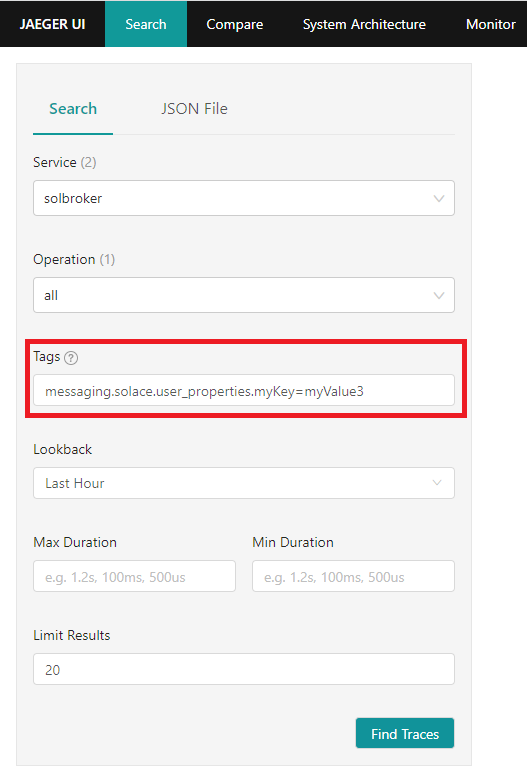The height and width of the screenshot is (766, 527).
Task: Switch to the JSON File tab
Action: click(194, 108)
